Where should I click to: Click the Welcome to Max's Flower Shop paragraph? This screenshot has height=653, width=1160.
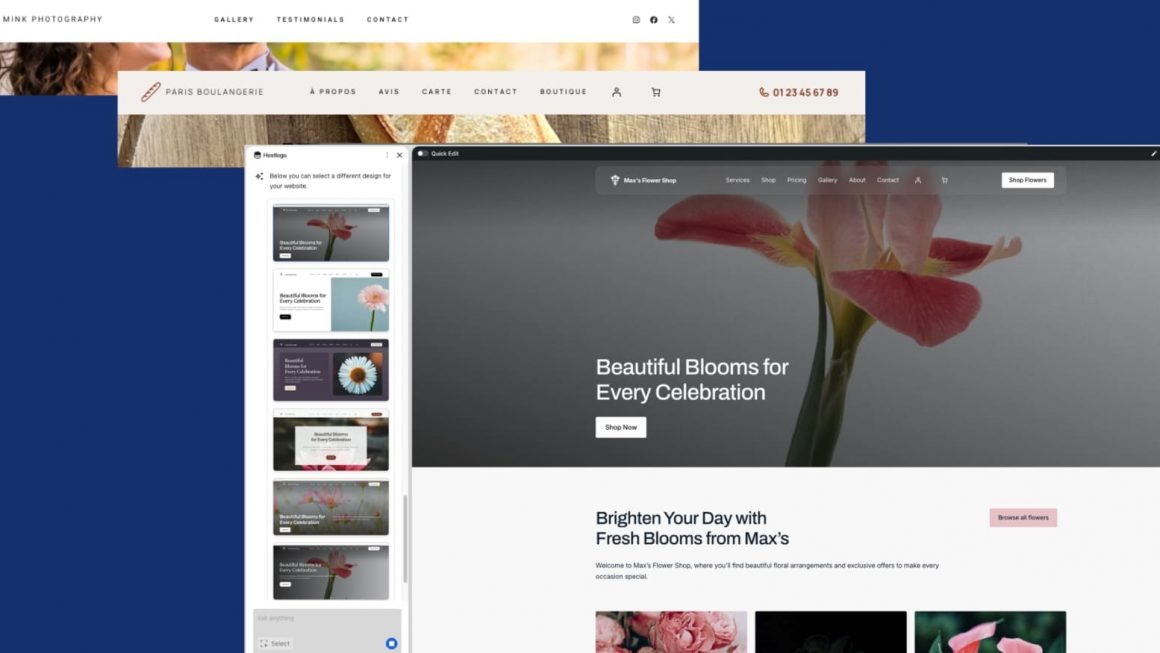767,570
